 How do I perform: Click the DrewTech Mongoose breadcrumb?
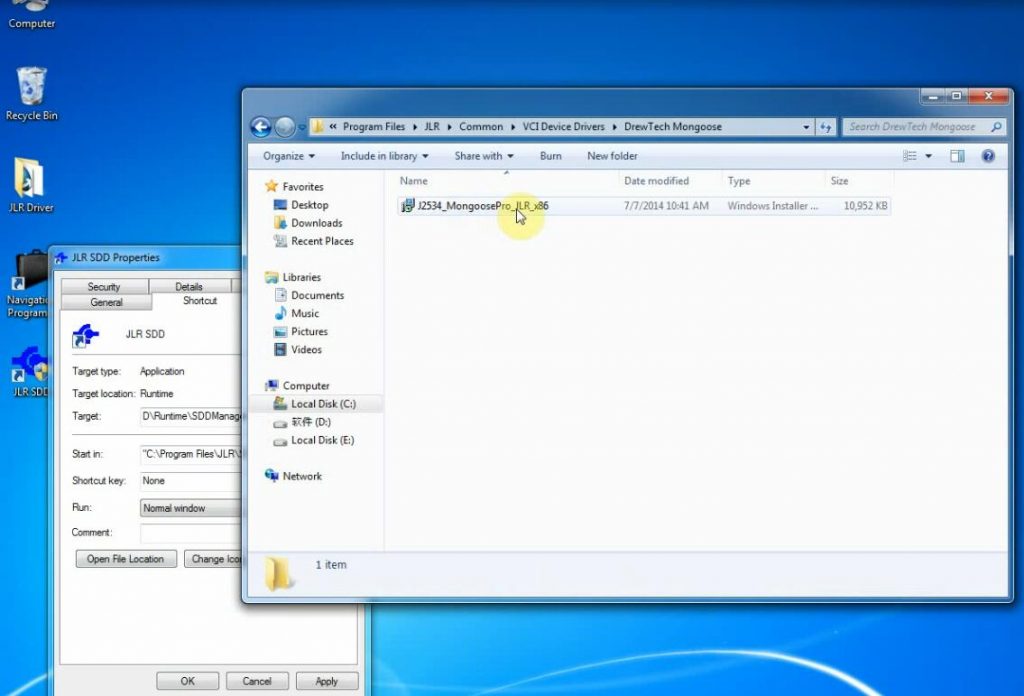tap(673, 127)
